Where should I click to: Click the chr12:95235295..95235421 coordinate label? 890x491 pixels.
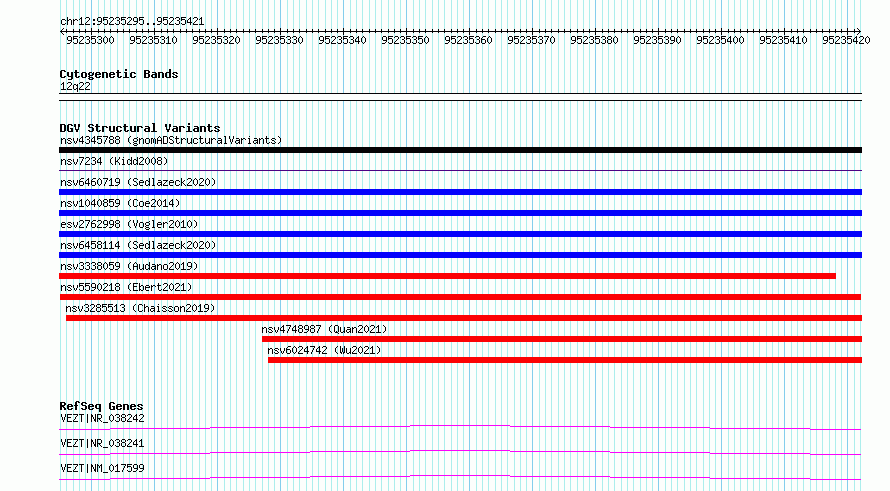(132, 21)
